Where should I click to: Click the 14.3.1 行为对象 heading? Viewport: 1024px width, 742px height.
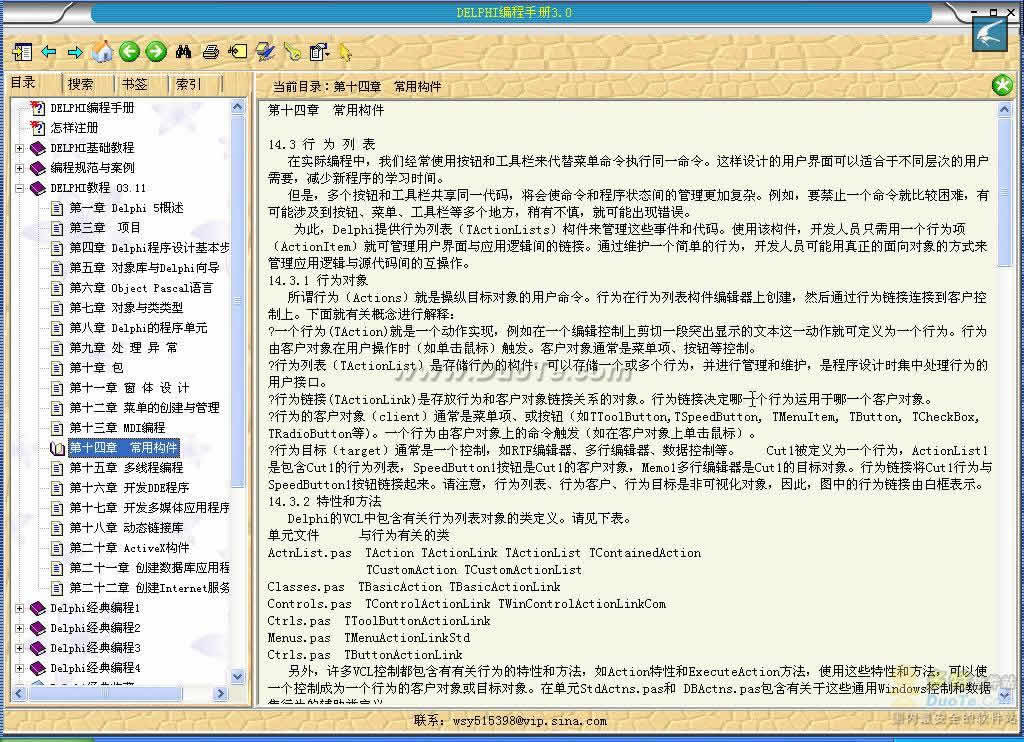[x=318, y=280]
